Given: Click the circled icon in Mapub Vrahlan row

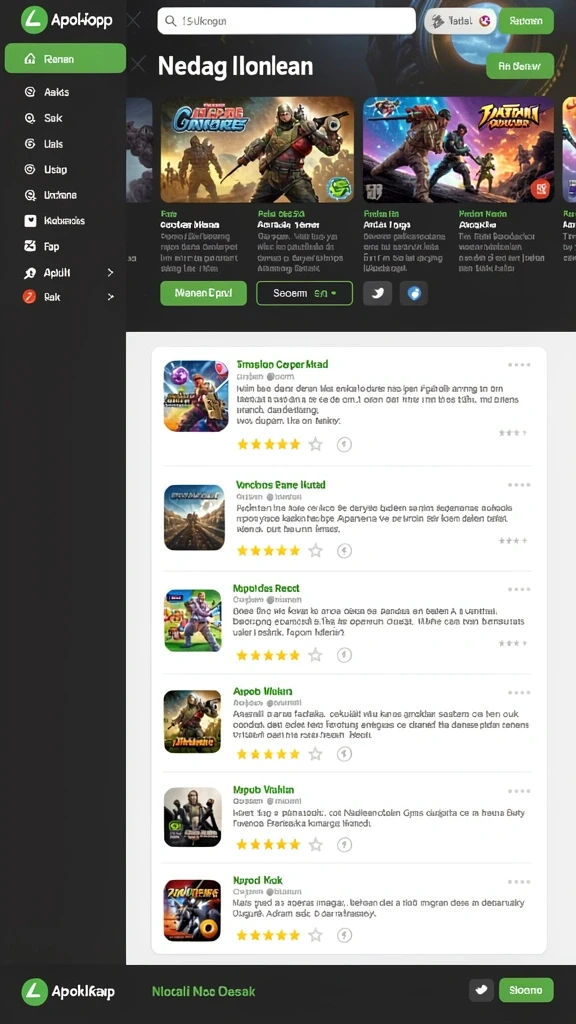Looking at the screenshot, I should coord(344,844).
